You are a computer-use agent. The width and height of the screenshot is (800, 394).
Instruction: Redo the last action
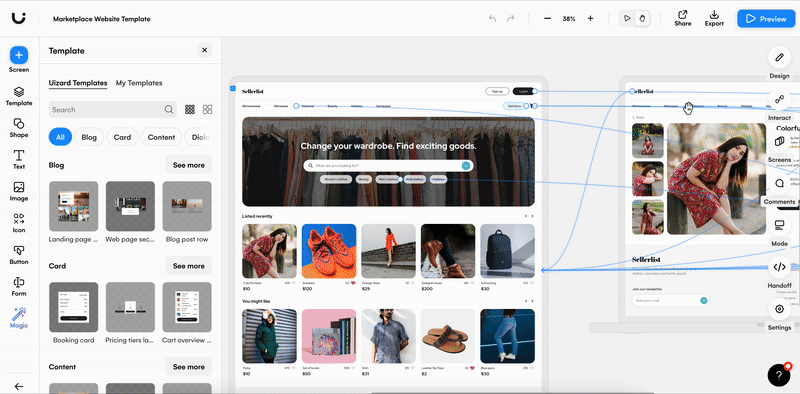pos(510,18)
